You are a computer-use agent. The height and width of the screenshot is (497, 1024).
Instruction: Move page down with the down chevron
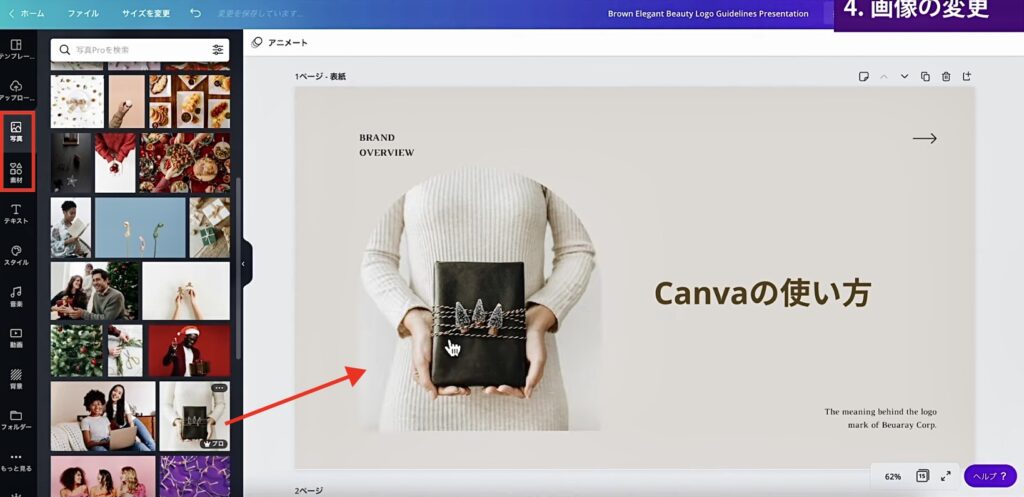coord(904,76)
